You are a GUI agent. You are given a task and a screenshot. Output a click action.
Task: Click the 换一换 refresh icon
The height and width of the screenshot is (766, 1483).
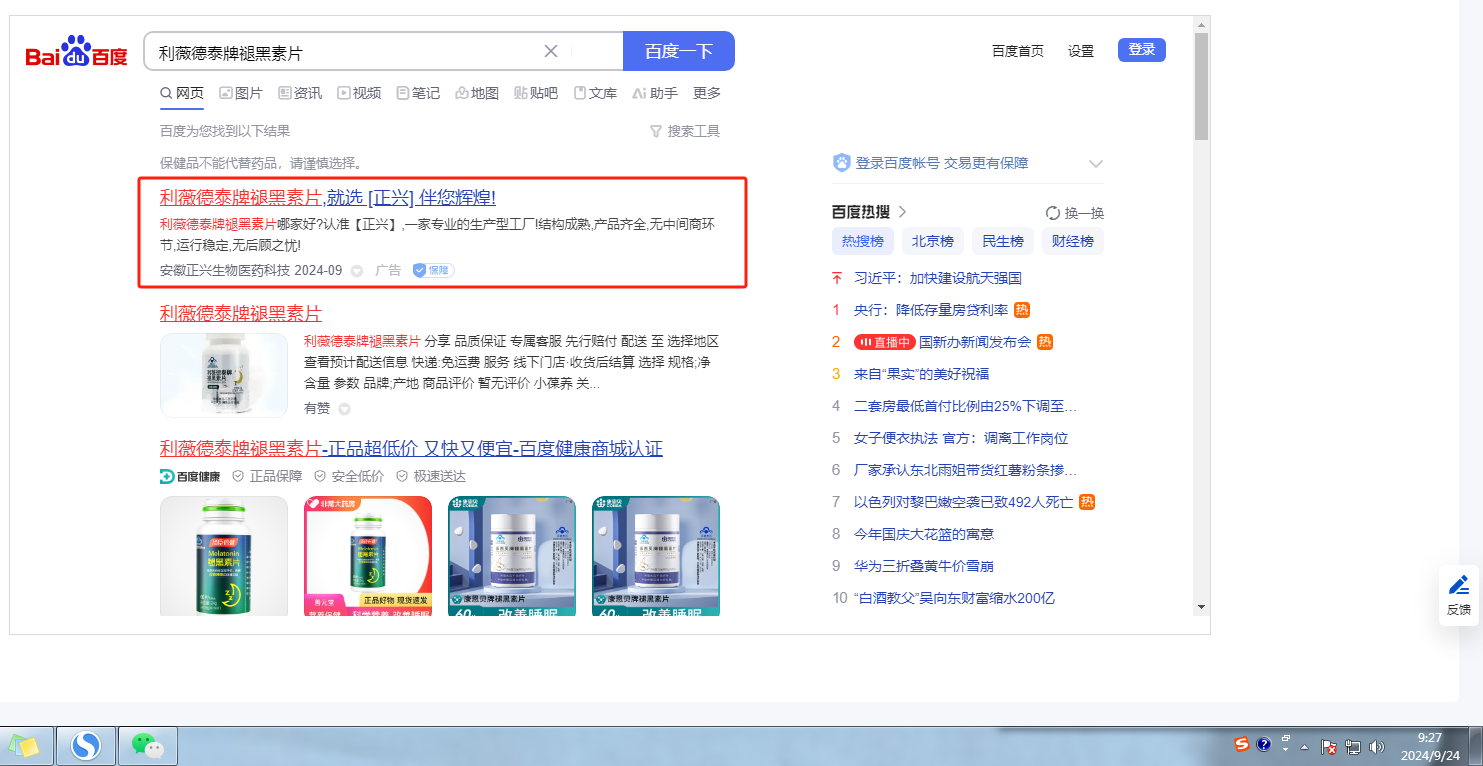(x=1052, y=213)
